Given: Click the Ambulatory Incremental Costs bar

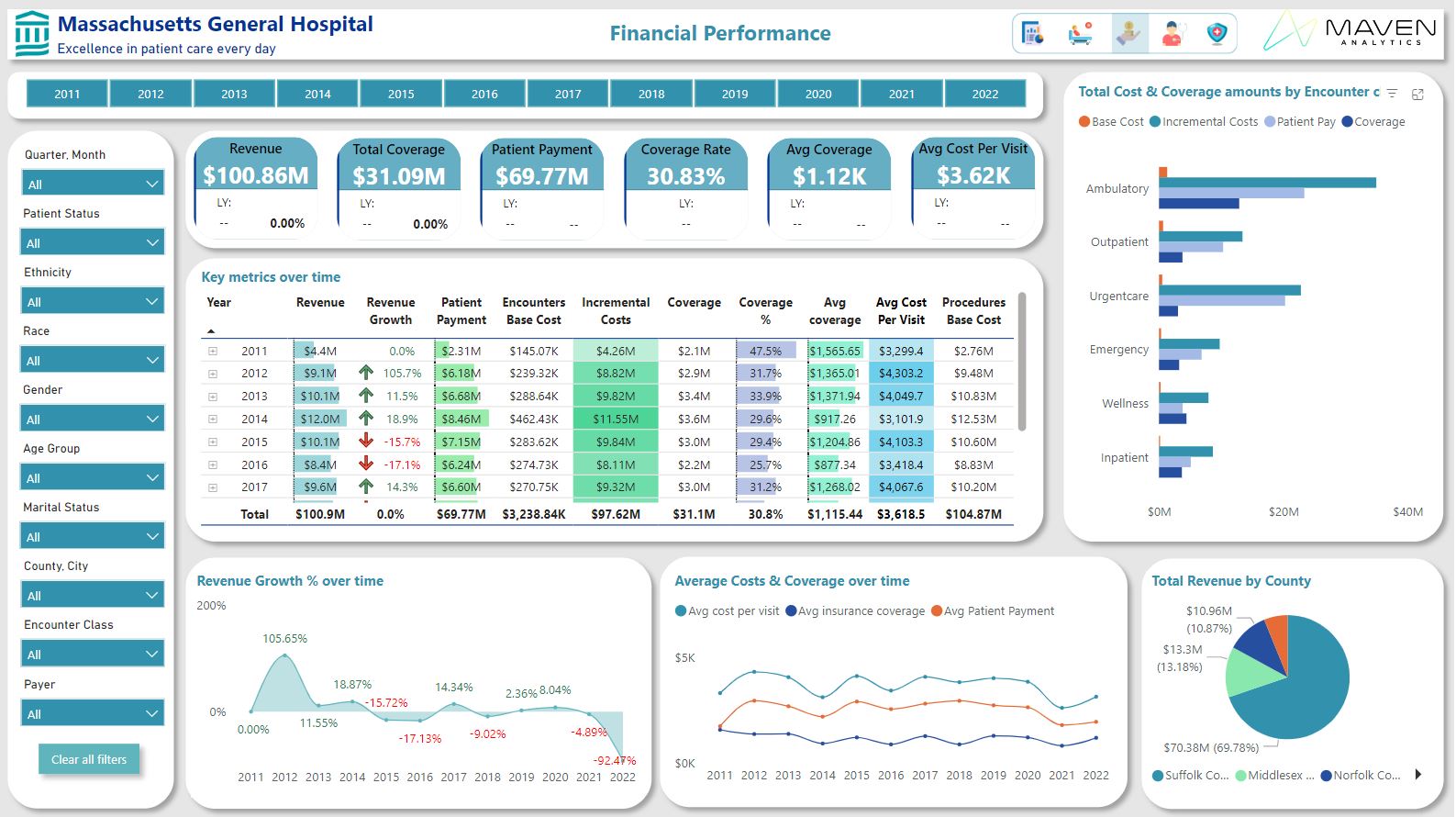Looking at the screenshot, I should (1268, 183).
